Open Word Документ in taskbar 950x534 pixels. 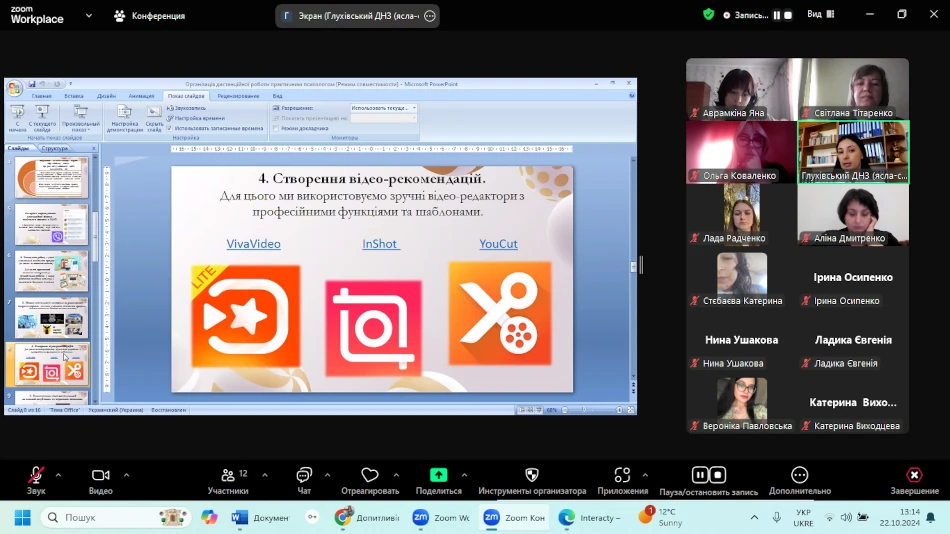pyautogui.click(x=261, y=518)
